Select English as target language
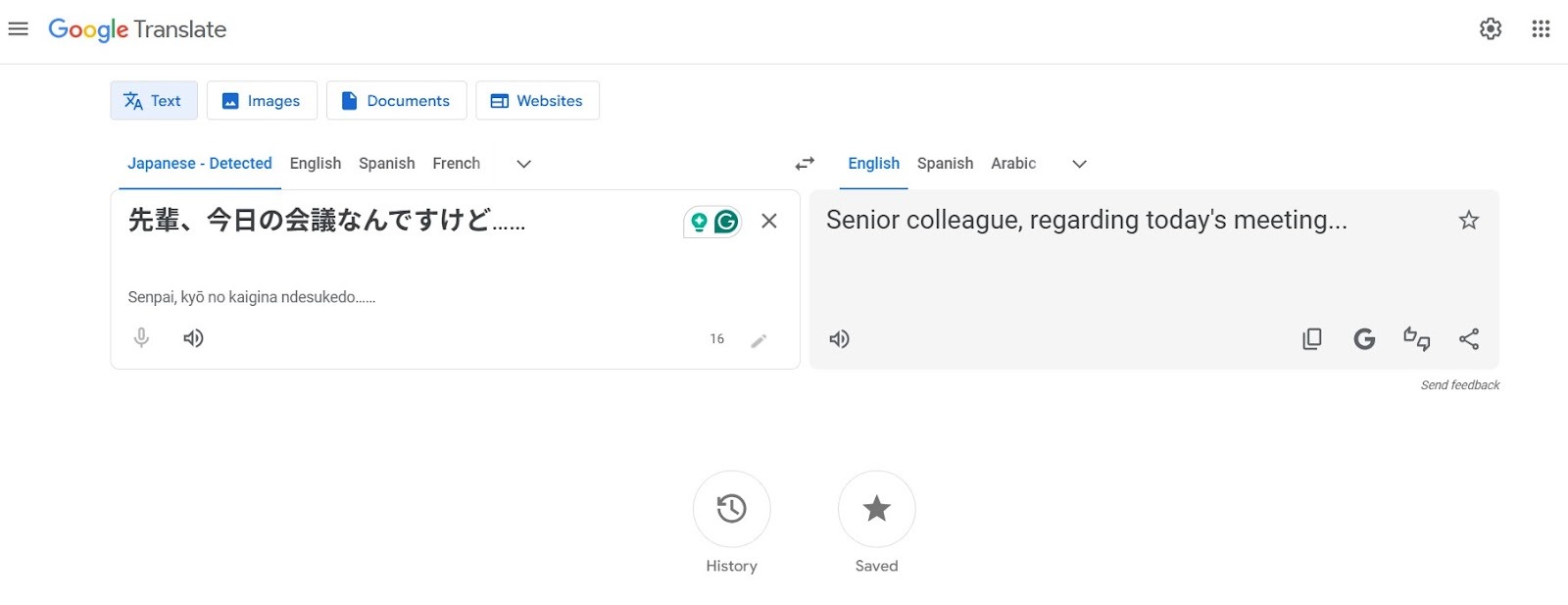 click(873, 164)
